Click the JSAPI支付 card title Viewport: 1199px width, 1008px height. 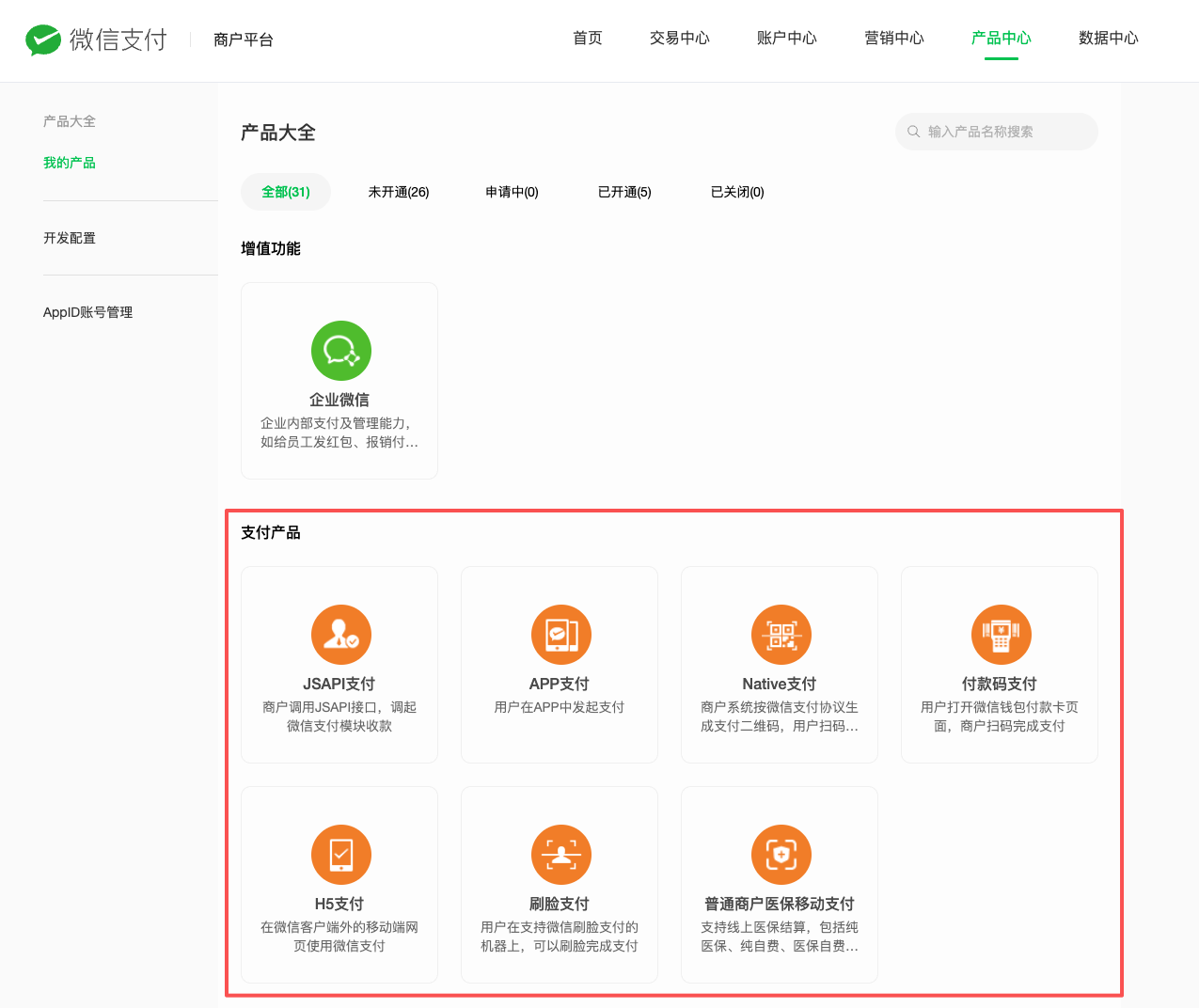[x=339, y=684]
